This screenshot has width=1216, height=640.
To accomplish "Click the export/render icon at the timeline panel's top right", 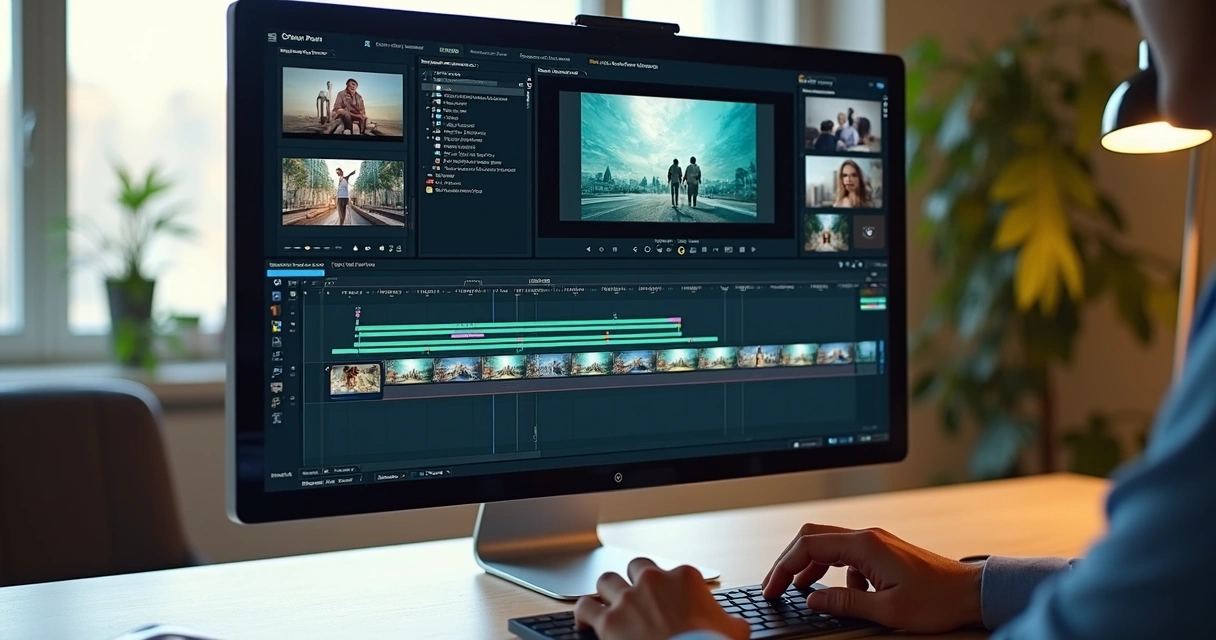I will pyautogui.click(x=862, y=264).
